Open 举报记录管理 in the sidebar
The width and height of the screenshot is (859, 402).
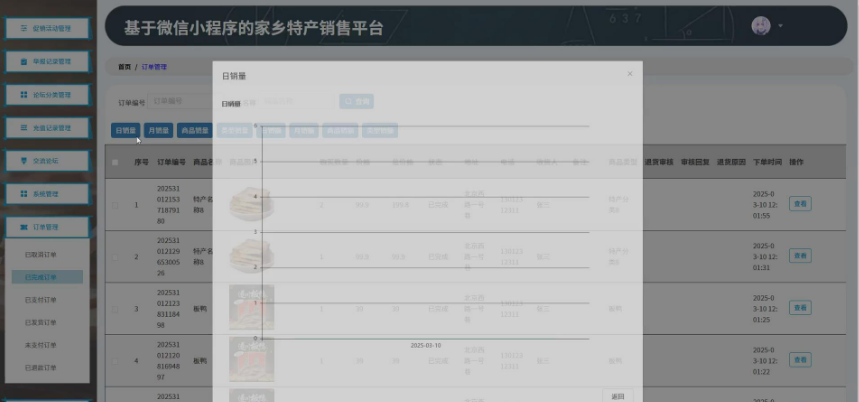[x=47, y=62]
